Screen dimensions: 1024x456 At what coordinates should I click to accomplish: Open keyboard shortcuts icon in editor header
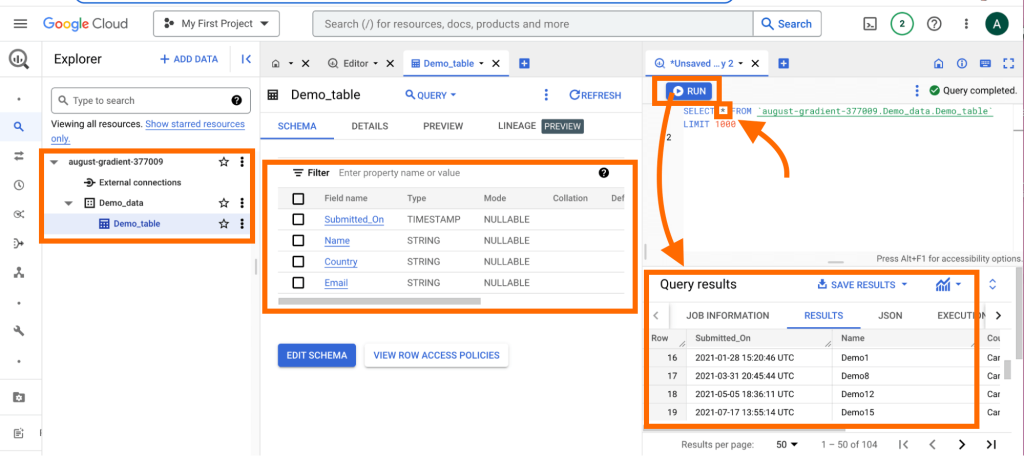point(985,63)
